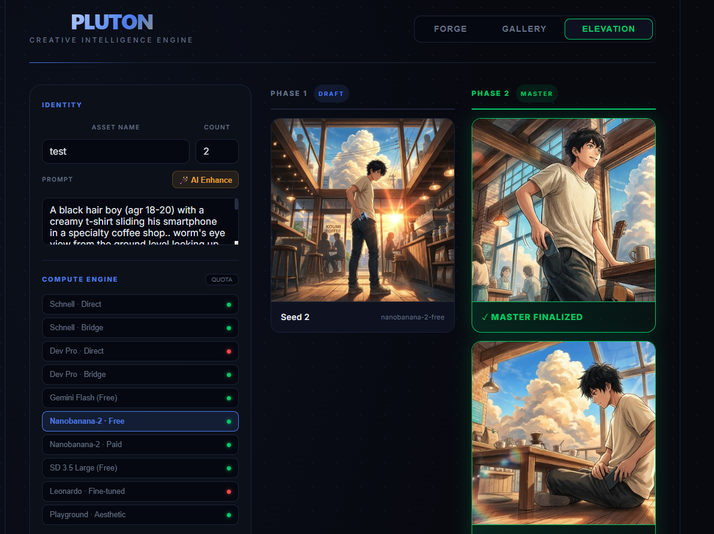Click the AI Enhance button
Viewport: 714px width, 534px height.
(205, 180)
